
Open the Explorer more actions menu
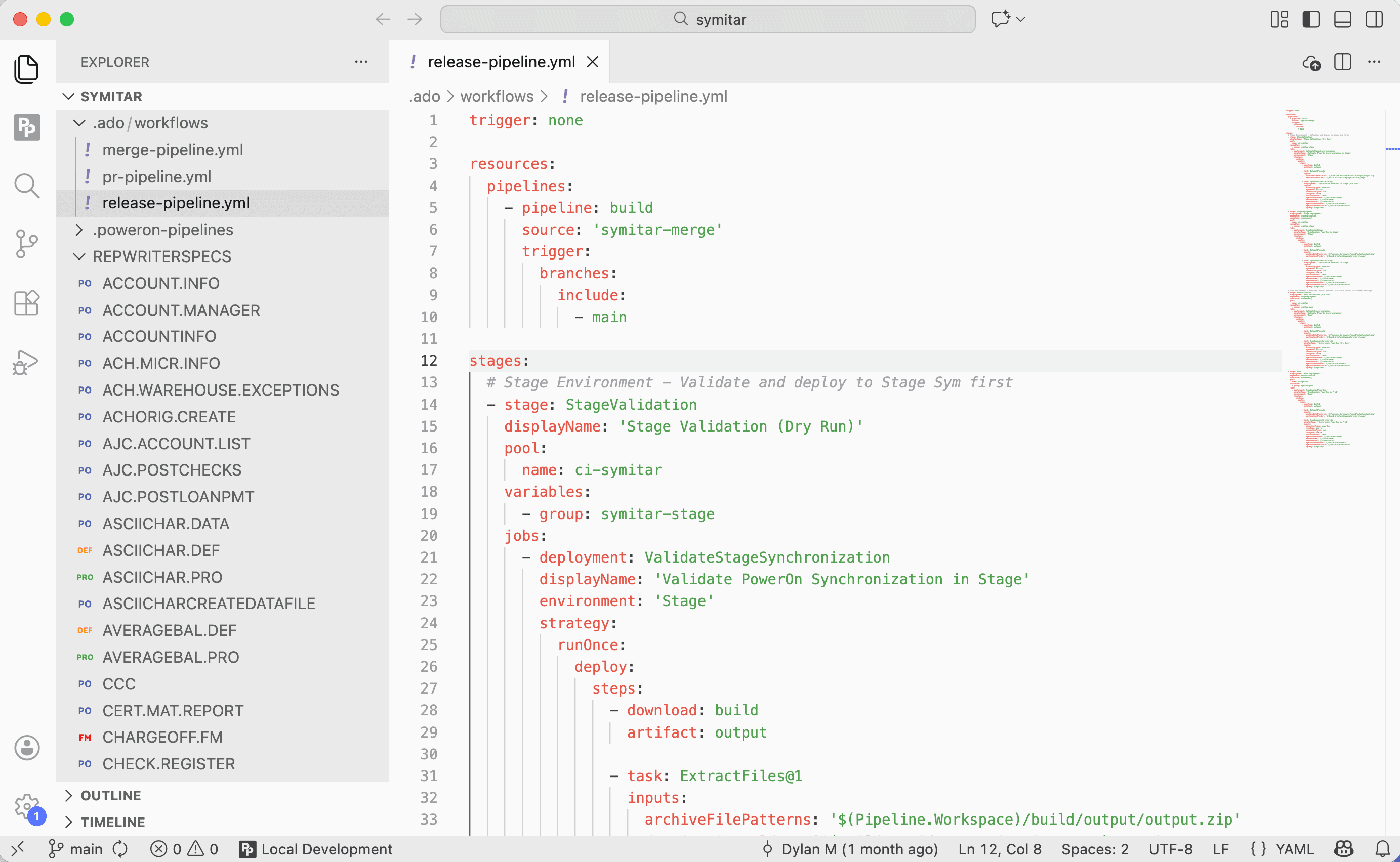pos(361,62)
